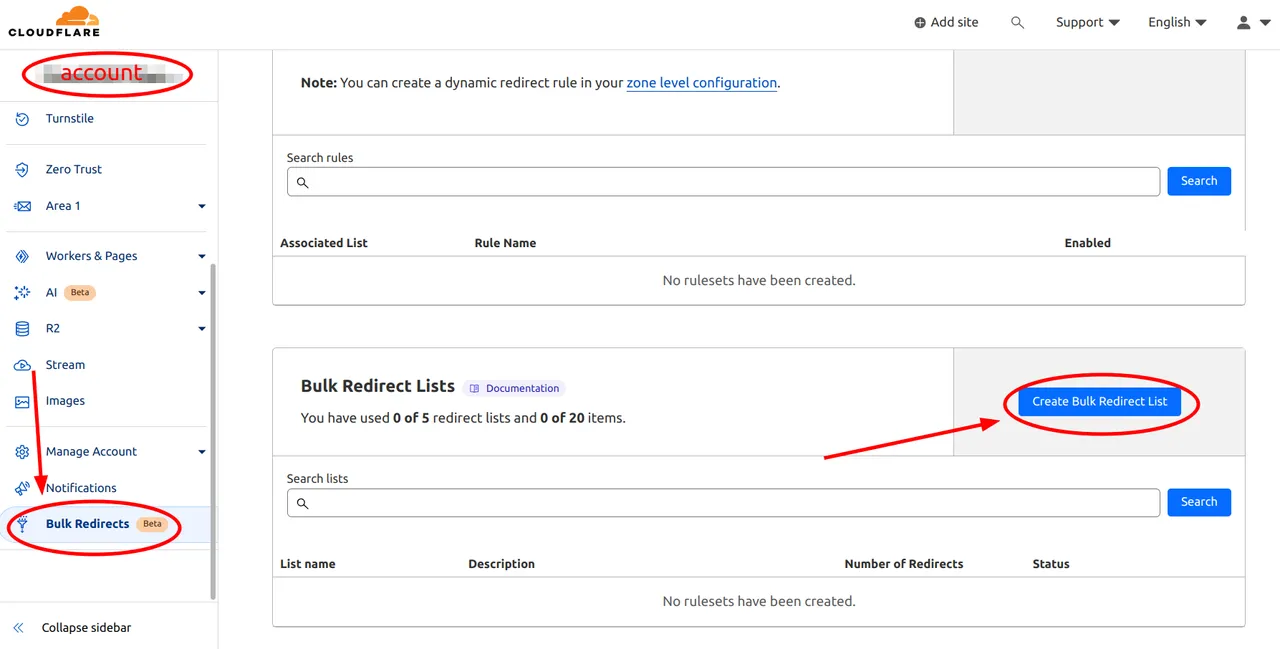Click the Images icon in the sidebar

click(x=23, y=401)
